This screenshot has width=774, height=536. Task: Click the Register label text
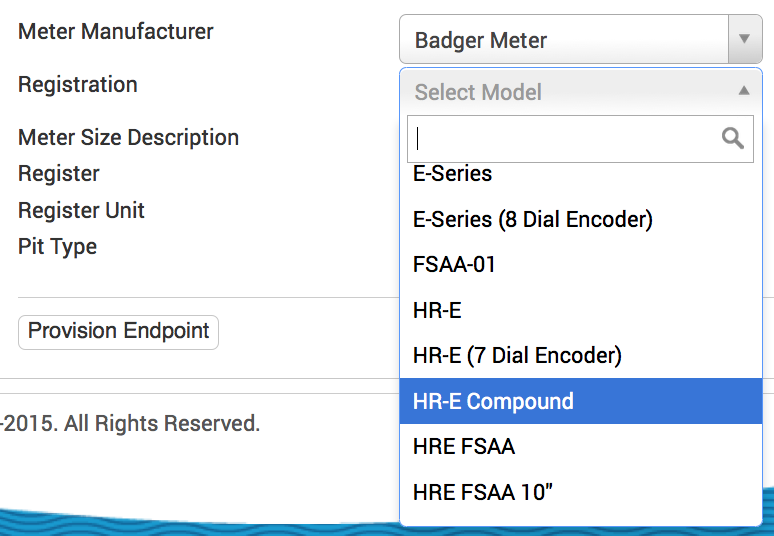pos(59,174)
